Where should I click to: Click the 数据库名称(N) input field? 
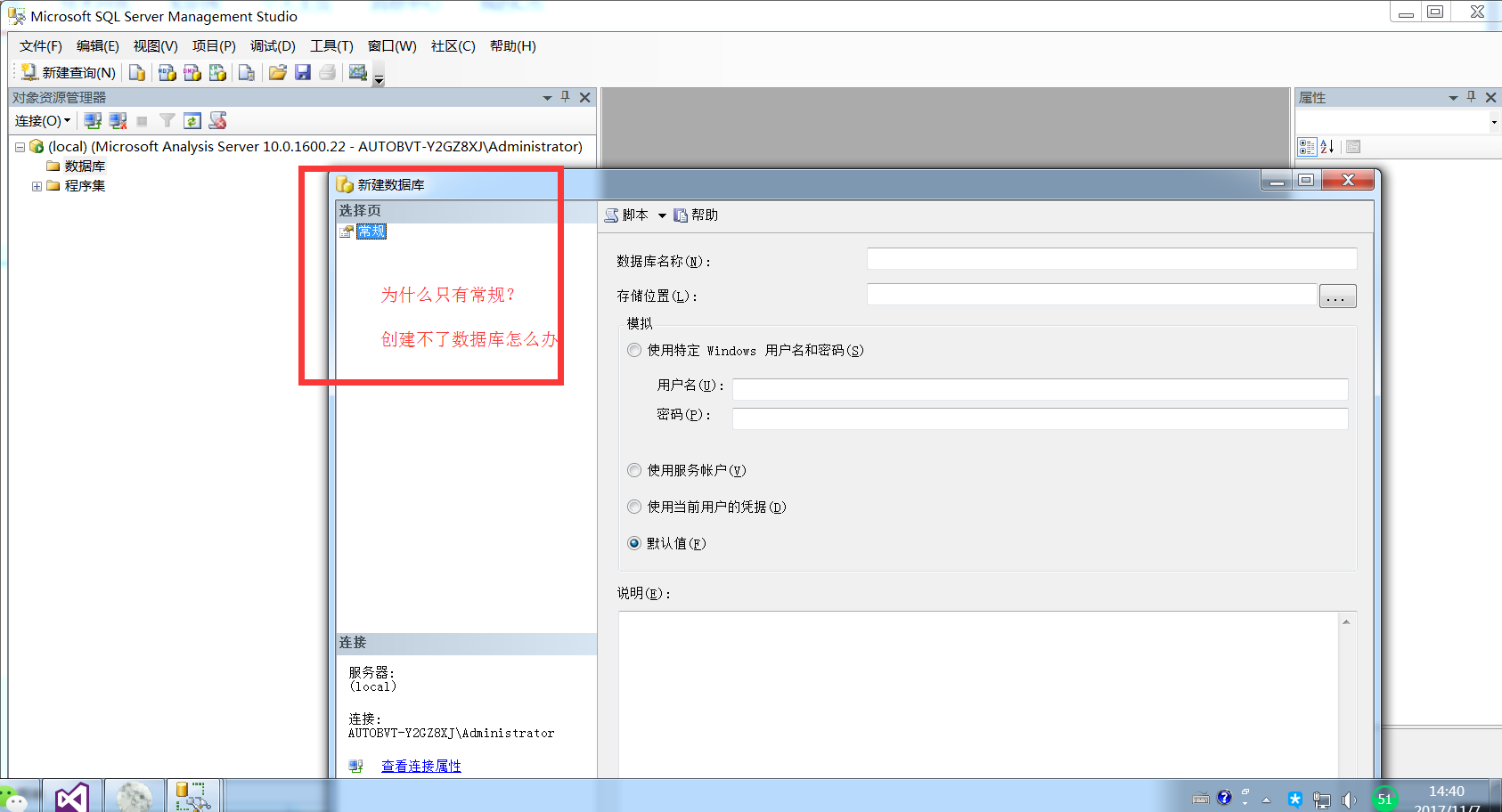point(1112,259)
